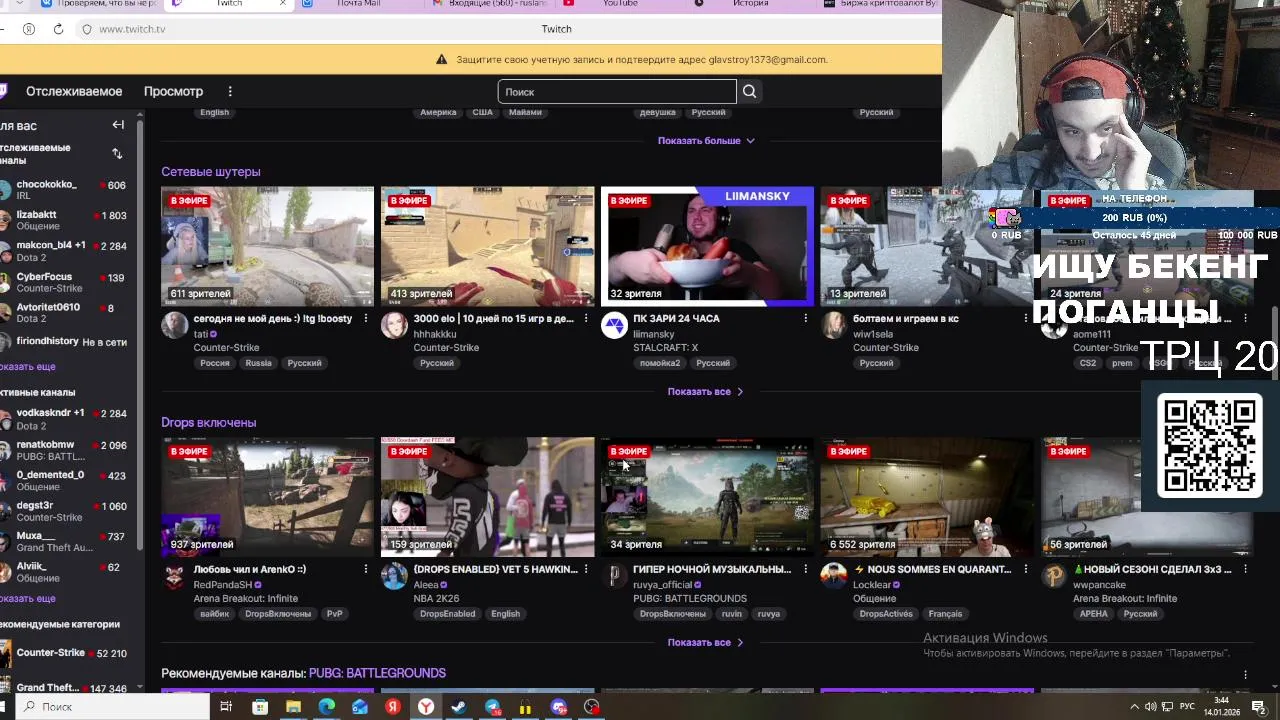Reload the page with browser refresh icon
Viewport: 1280px width, 720px height.
pos(58,29)
